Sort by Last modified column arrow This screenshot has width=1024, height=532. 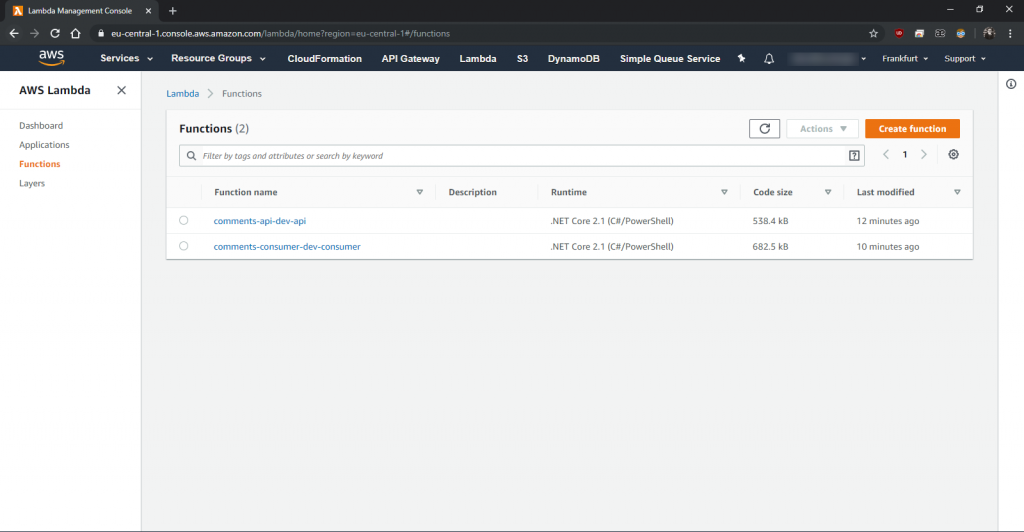[x=957, y=192]
